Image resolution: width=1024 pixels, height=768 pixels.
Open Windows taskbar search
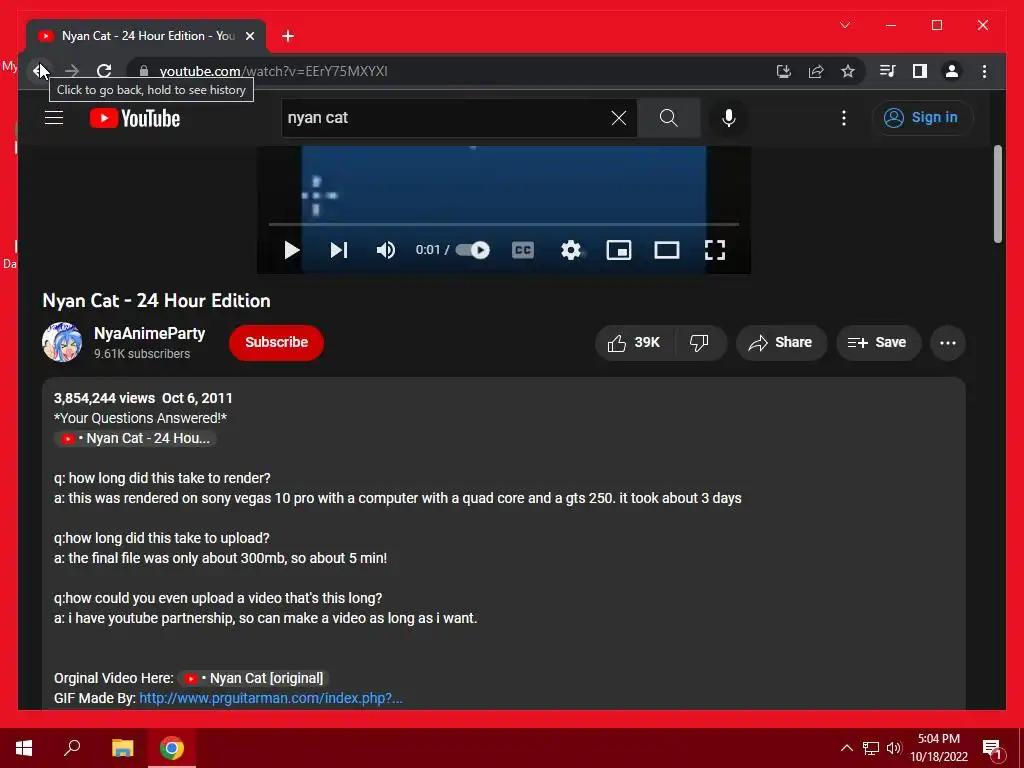click(72, 748)
